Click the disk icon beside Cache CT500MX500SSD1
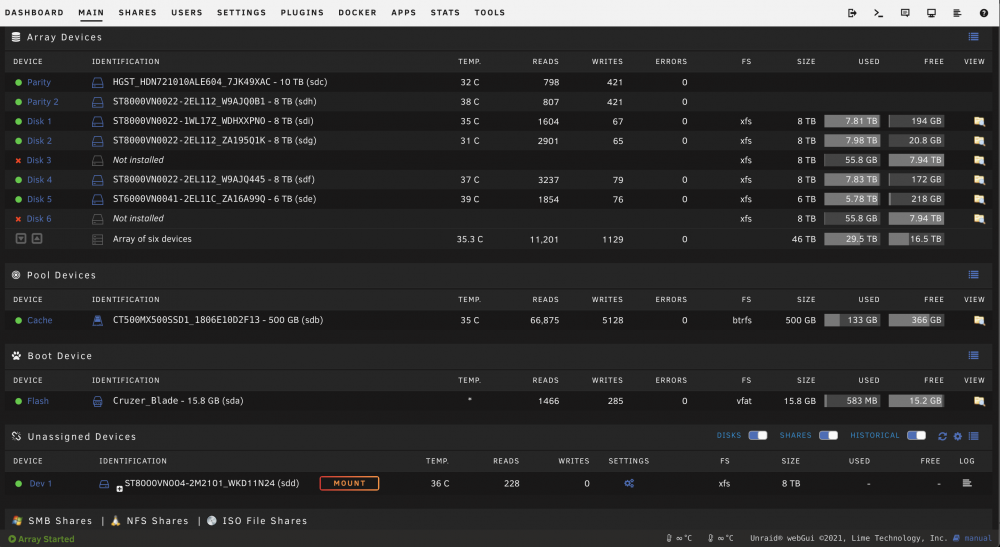Screen dimensions: 1000x547 point(98,320)
